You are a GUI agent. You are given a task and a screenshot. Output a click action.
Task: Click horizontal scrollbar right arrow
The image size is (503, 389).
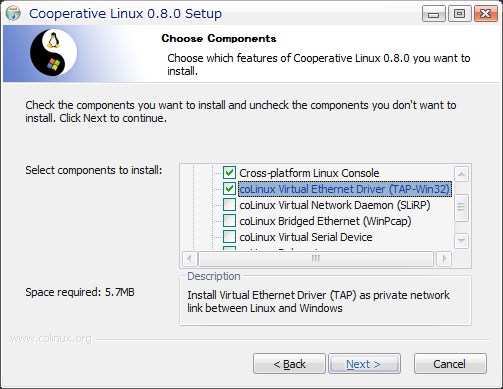(x=444, y=259)
